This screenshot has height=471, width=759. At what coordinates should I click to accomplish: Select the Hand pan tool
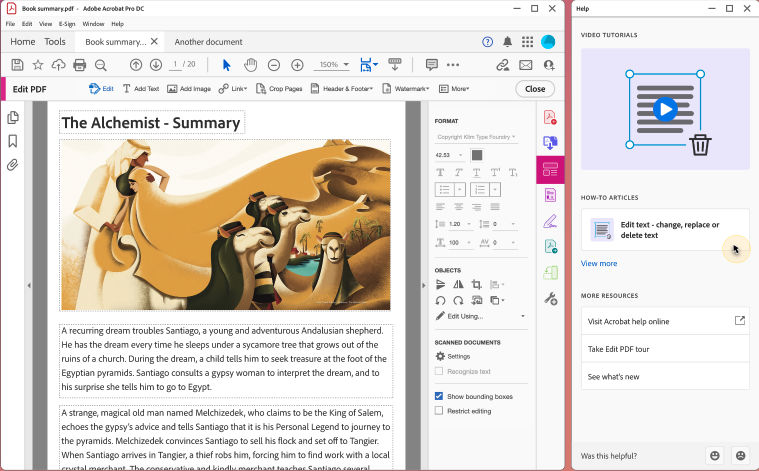pyautogui.click(x=250, y=65)
